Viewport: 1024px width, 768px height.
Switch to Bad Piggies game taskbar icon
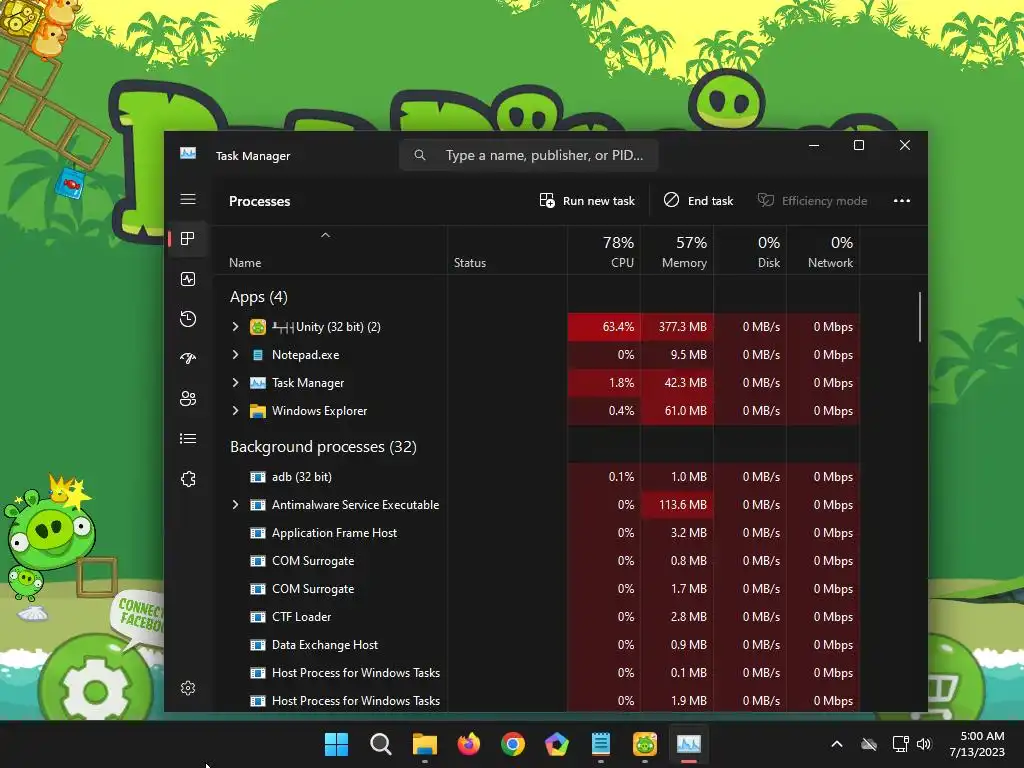click(x=645, y=744)
